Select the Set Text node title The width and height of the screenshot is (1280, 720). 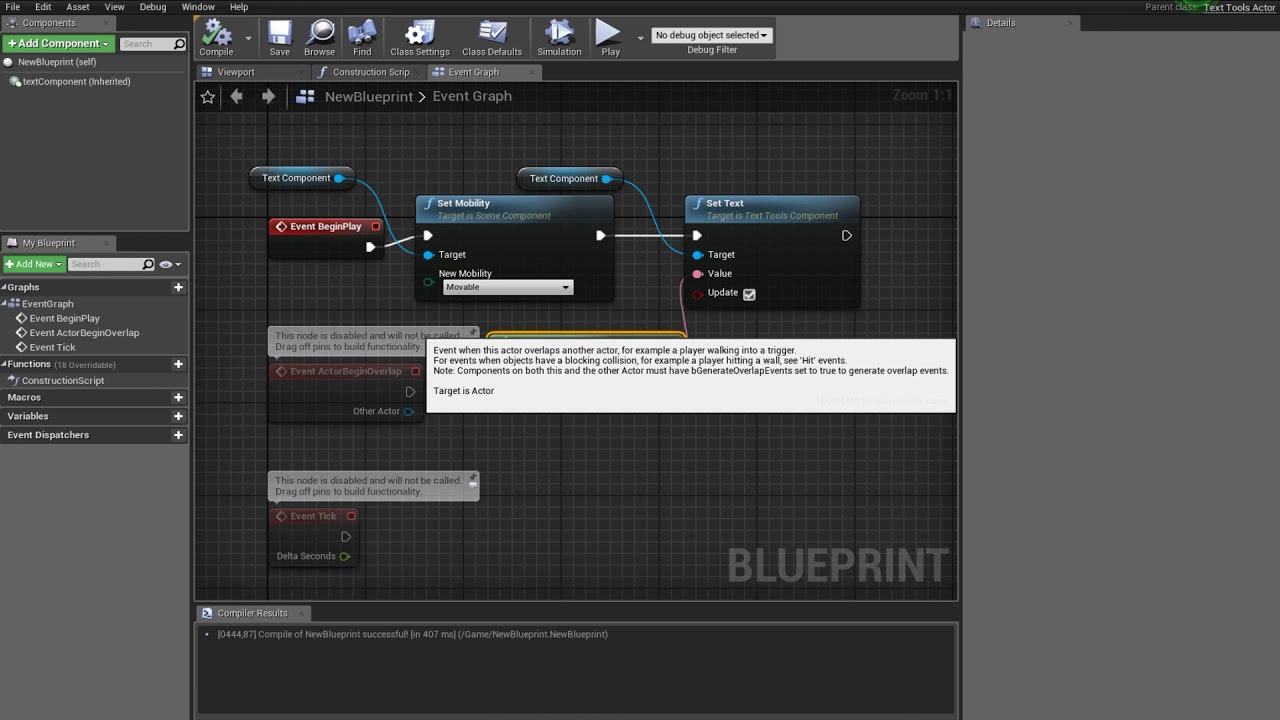[x=725, y=203]
